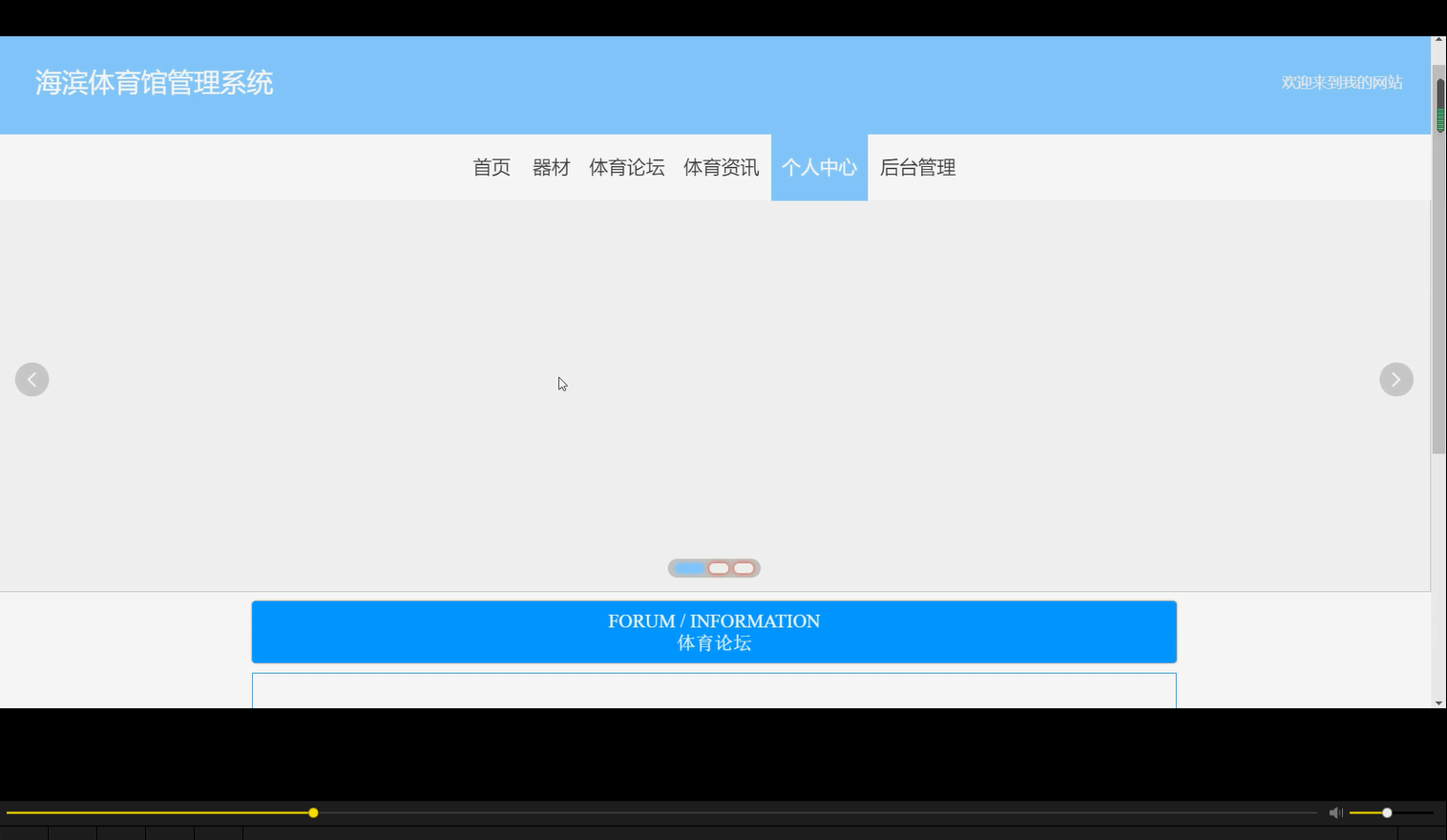
Task: Click the scrollbar down arrow
Action: (x=1438, y=701)
